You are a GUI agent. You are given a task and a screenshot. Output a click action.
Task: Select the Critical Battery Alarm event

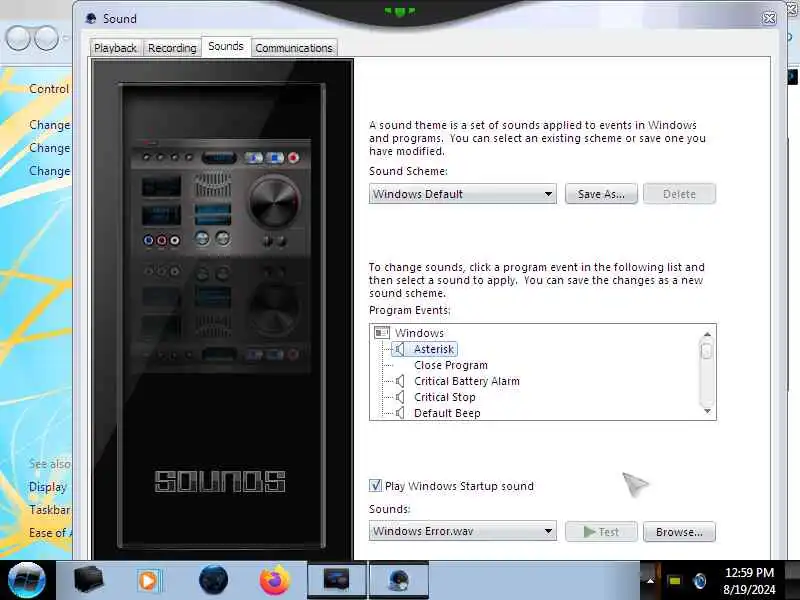pyautogui.click(x=467, y=381)
